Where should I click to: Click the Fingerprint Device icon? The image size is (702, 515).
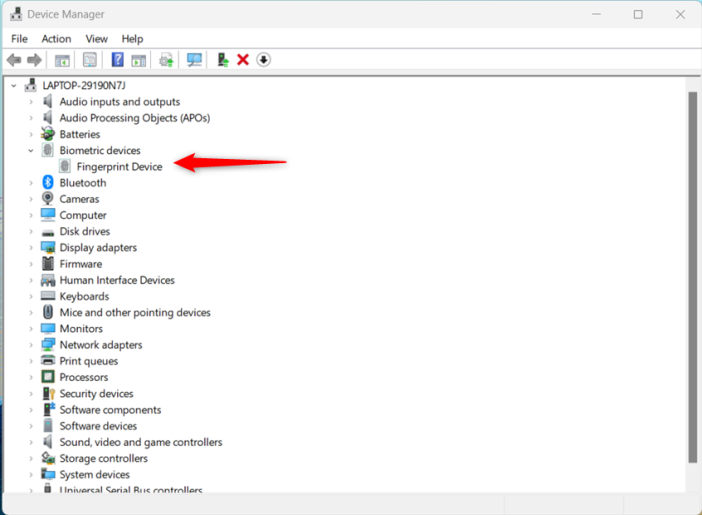(x=65, y=166)
